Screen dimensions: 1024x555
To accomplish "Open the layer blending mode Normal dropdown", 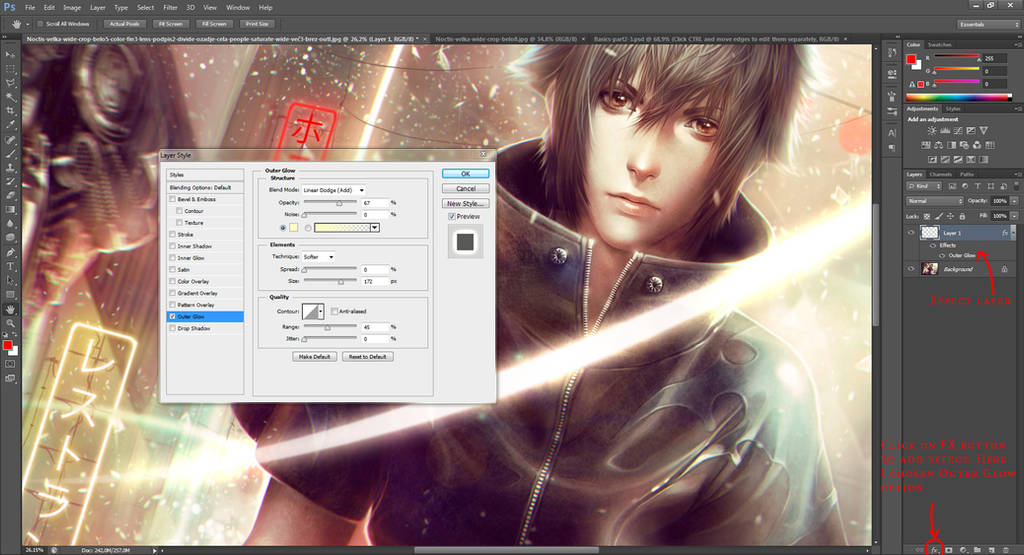I will [935, 201].
